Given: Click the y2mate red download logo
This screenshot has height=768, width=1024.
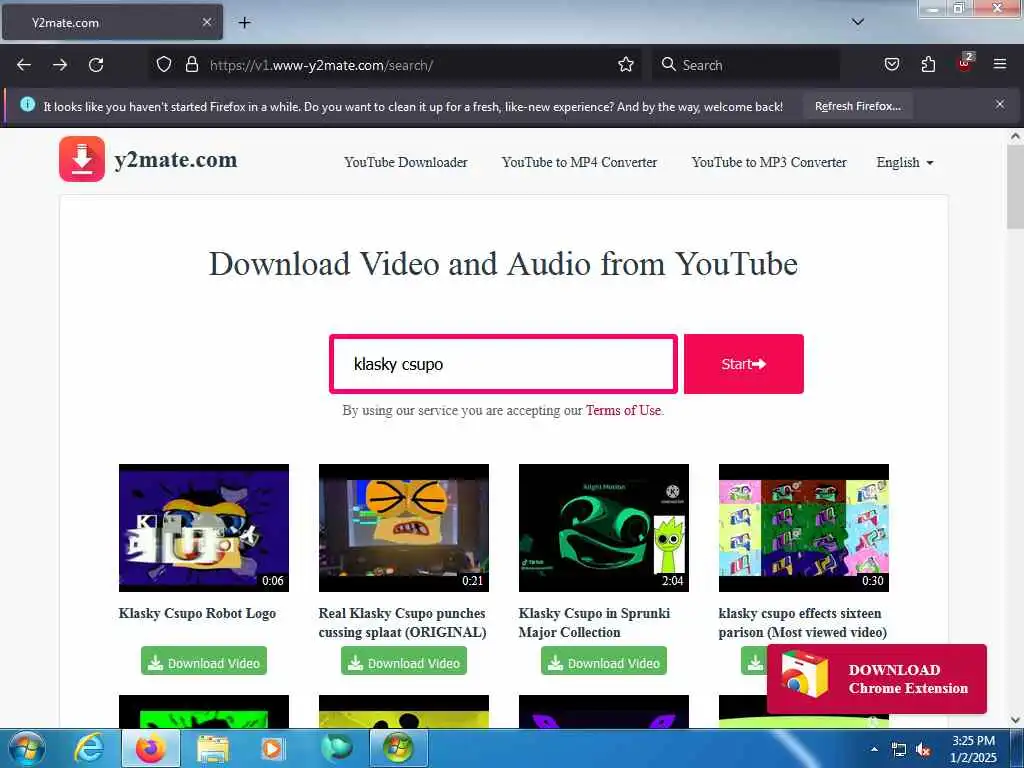Looking at the screenshot, I should tap(82, 159).
